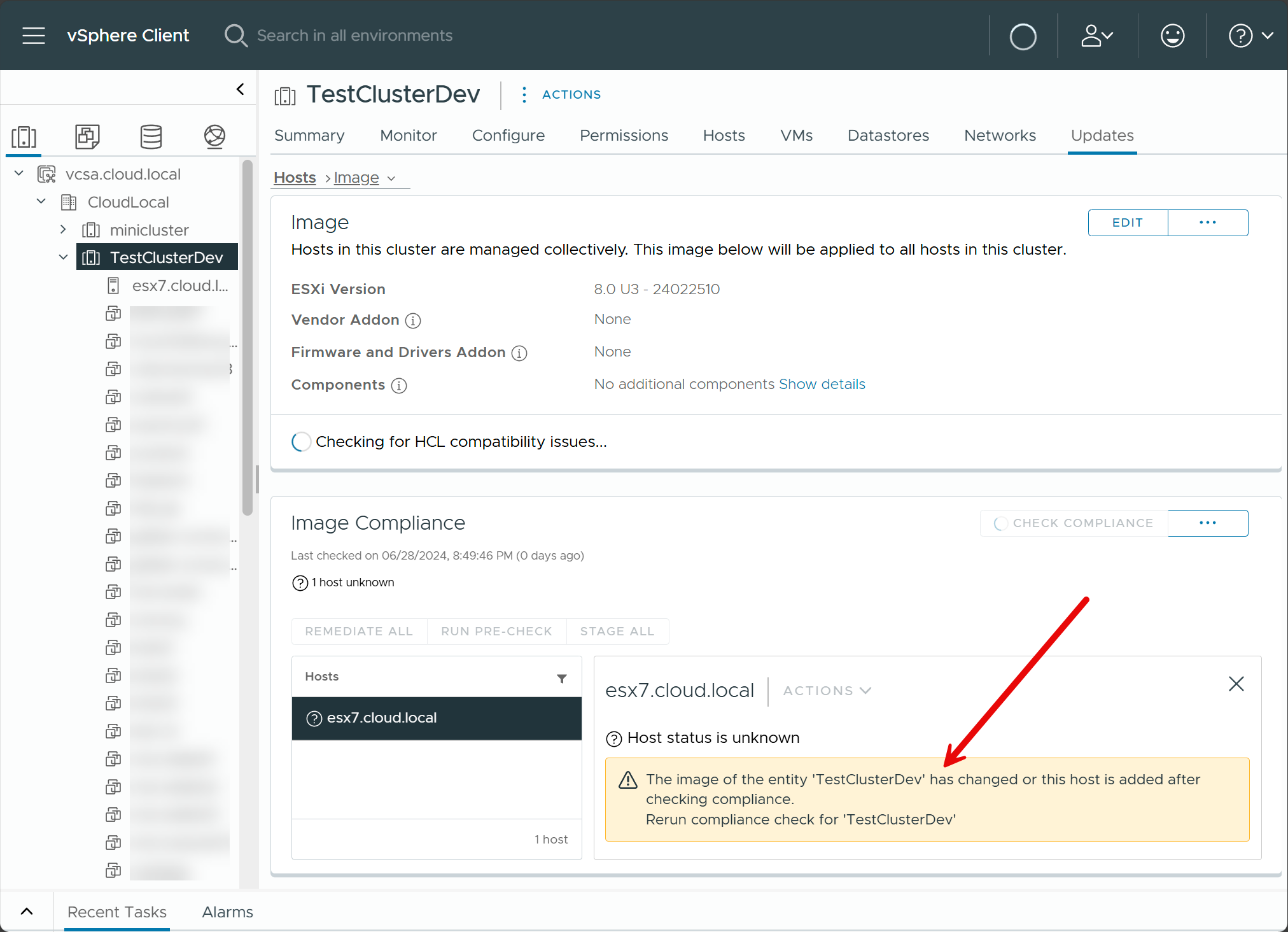Open the Networking inventory icon
The width and height of the screenshot is (1288, 932).
(214, 137)
